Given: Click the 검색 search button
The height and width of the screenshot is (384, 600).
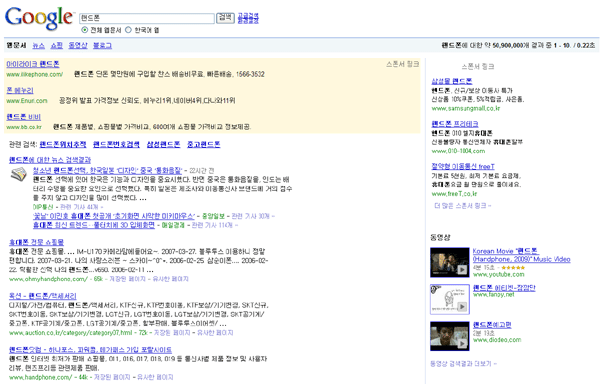Looking at the screenshot, I should (x=225, y=18).
